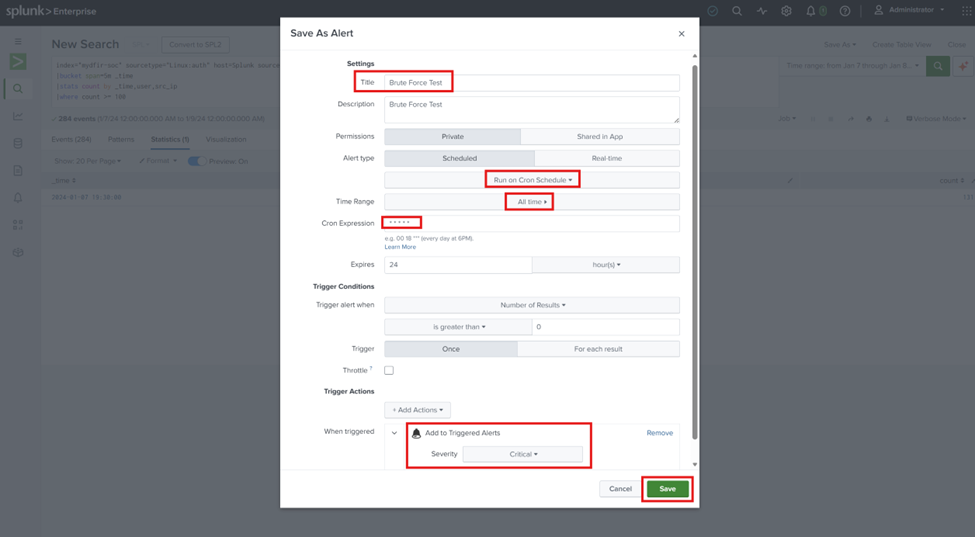Open the notifications bell in top bar
Image resolution: width=975 pixels, height=537 pixels.
(811, 11)
